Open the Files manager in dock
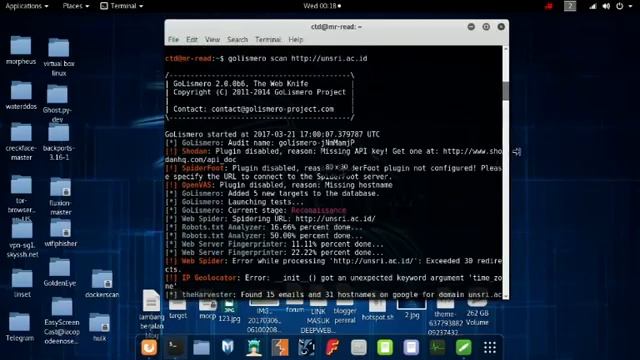 point(201,347)
